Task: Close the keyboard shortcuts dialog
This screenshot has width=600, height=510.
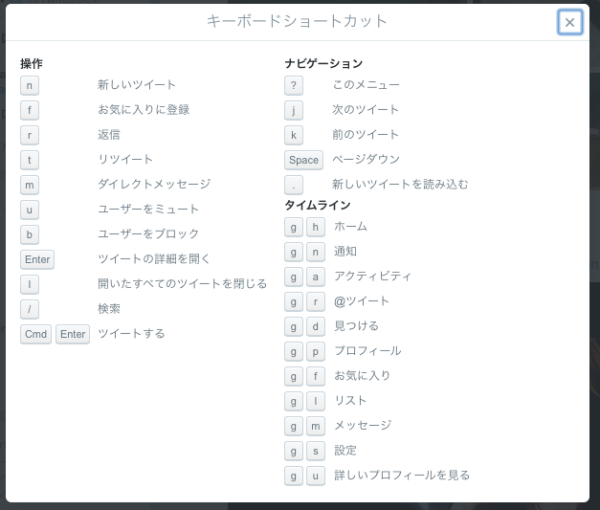Action: point(570,22)
